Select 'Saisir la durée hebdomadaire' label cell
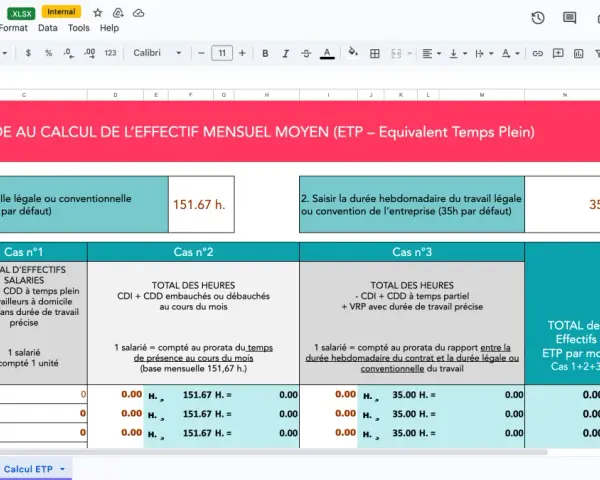The image size is (600, 480). click(x=412, y=204)
